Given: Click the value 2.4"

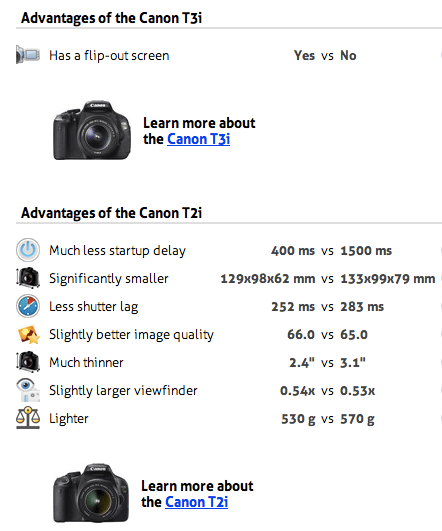Looking at the screenshot, I should 302,363.
